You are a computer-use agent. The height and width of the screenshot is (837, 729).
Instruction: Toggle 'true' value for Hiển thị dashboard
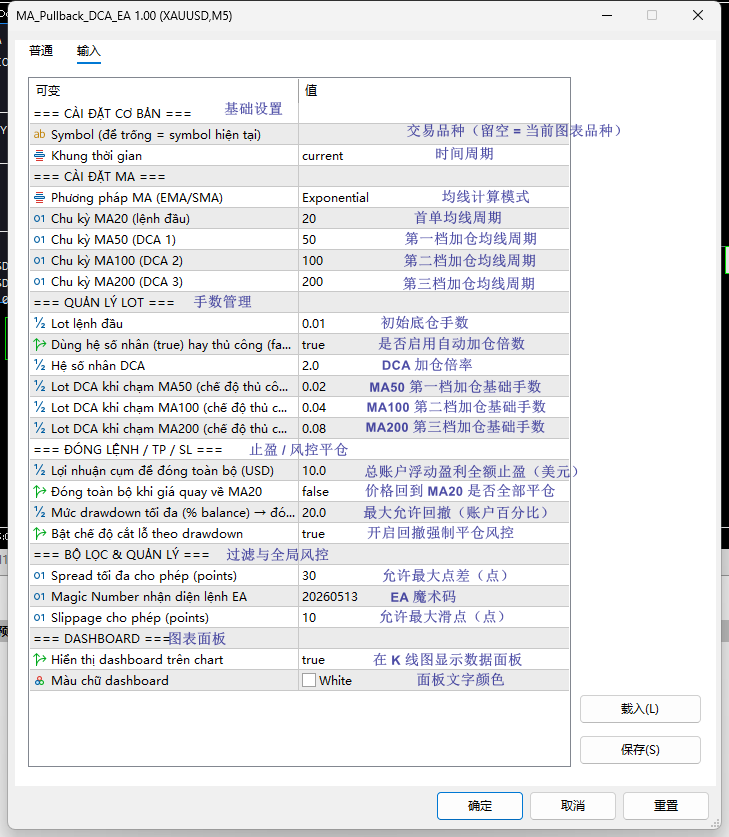[313, 660]
